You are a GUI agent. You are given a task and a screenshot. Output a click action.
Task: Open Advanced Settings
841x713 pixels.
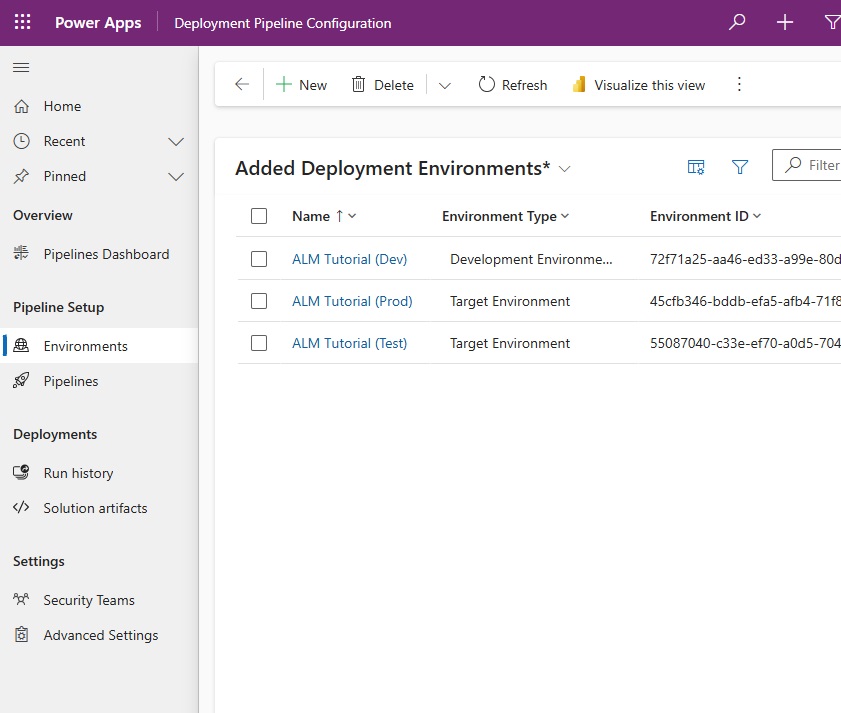pyautogui.click(x=99, y=635)
